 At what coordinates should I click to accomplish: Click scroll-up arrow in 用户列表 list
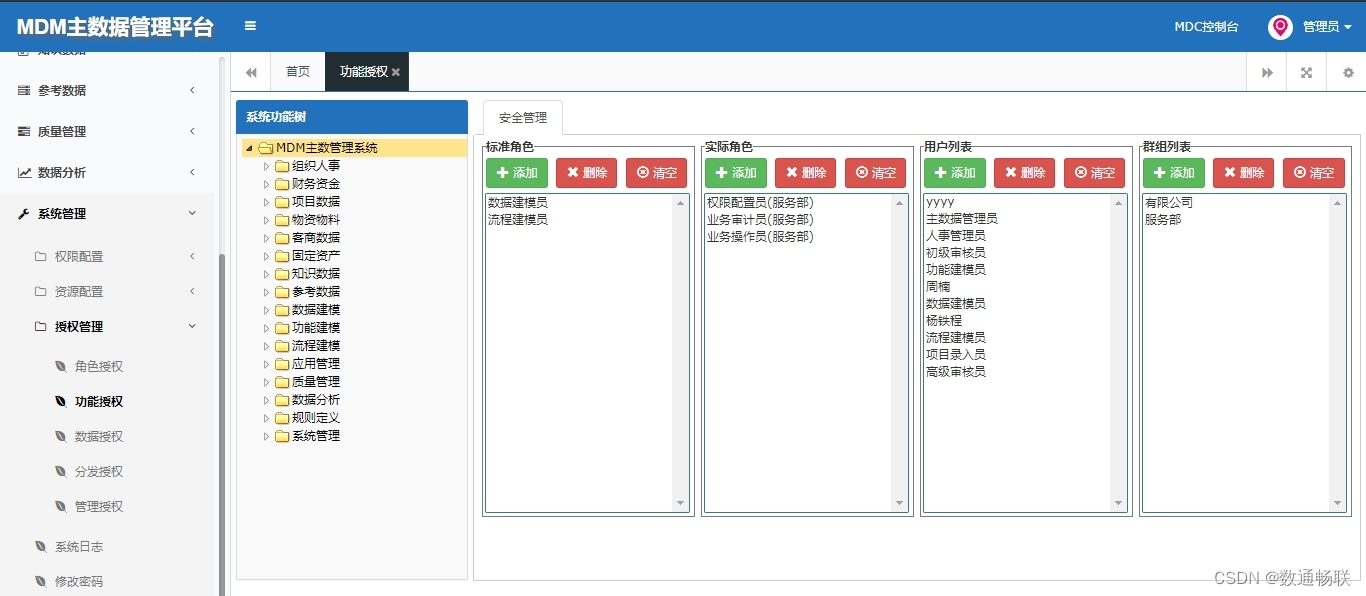click(1119, 203)
